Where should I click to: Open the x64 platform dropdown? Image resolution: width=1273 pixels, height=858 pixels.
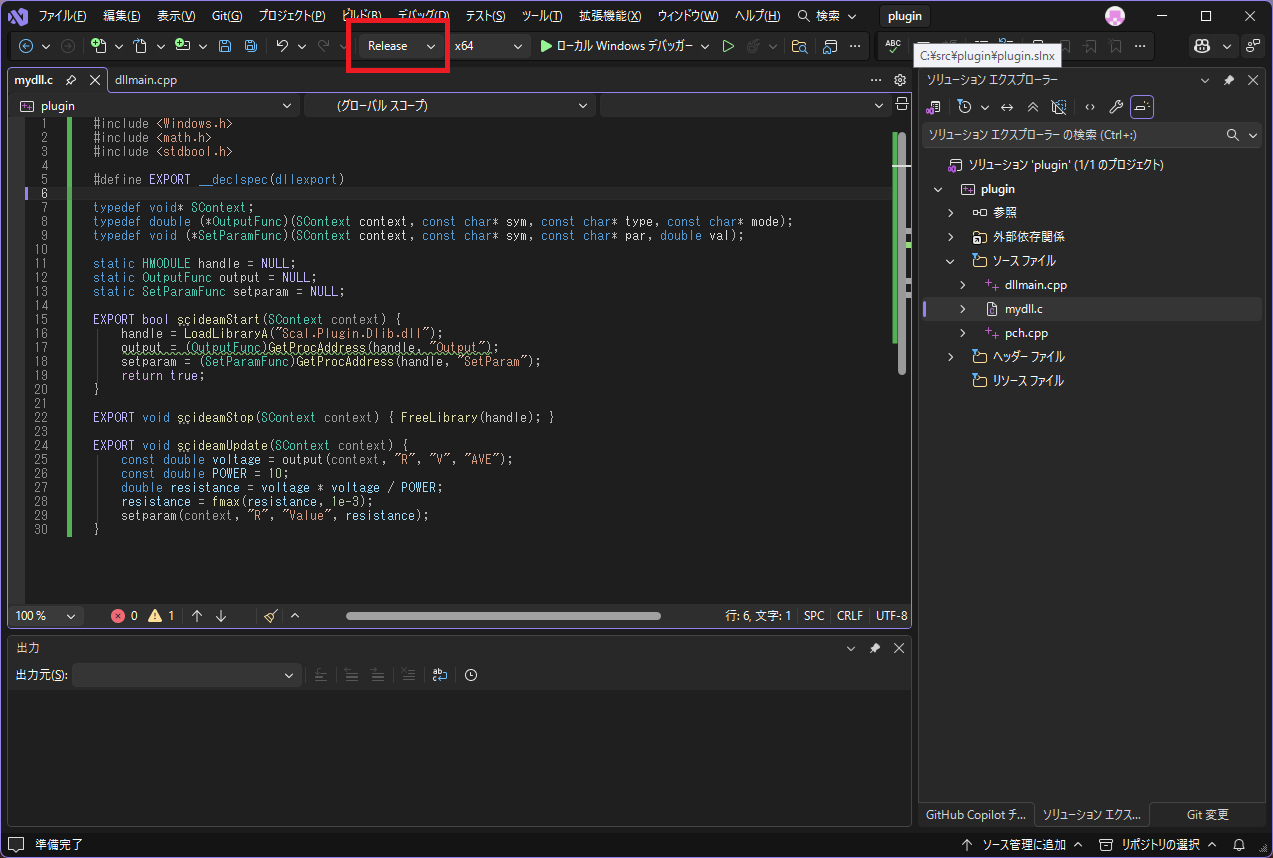tap(488, 46)
